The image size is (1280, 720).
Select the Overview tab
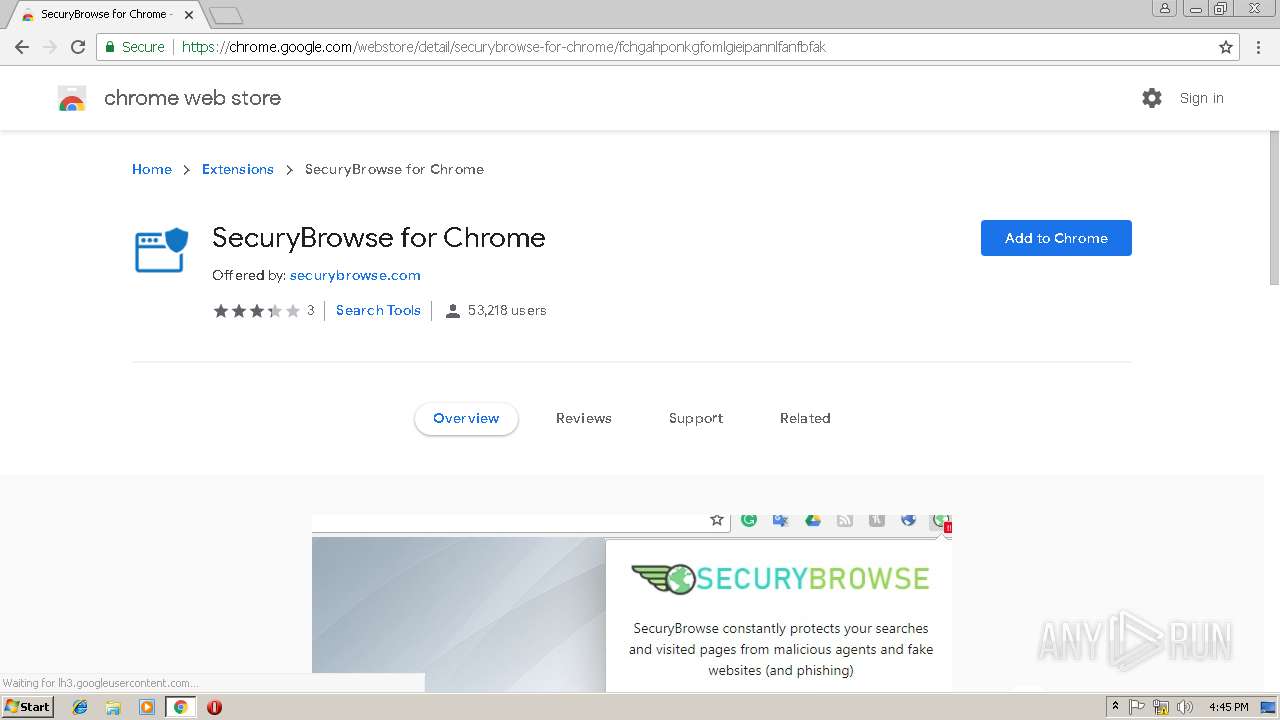pyautogui.click(x=466, y=418)
